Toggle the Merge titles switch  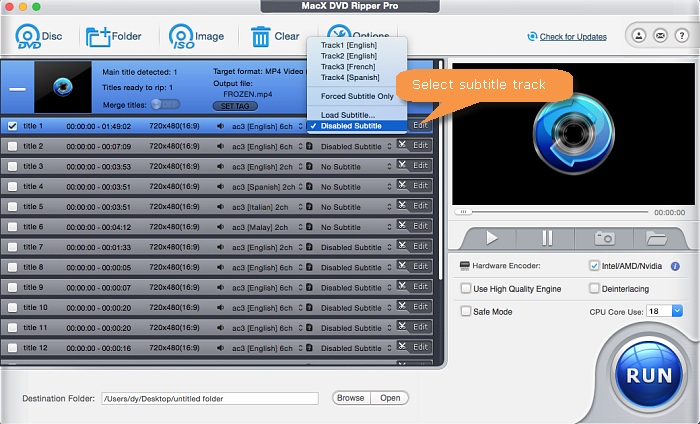click(165, 104)
